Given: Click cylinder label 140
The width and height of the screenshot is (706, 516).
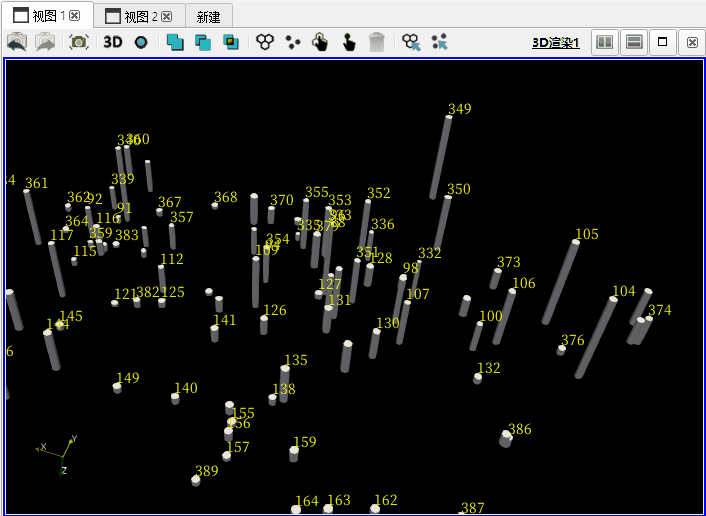Looking at the screenshot, I should 186,388.
